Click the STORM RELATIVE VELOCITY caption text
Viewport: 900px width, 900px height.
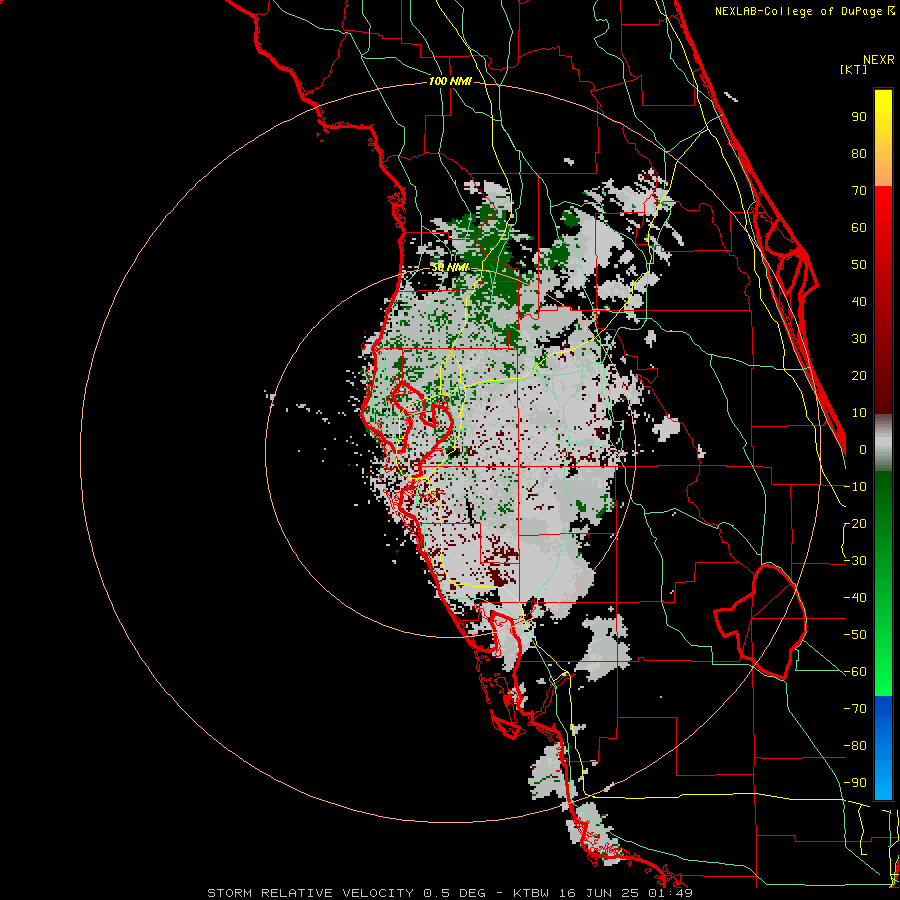click(x=310, y=893)
